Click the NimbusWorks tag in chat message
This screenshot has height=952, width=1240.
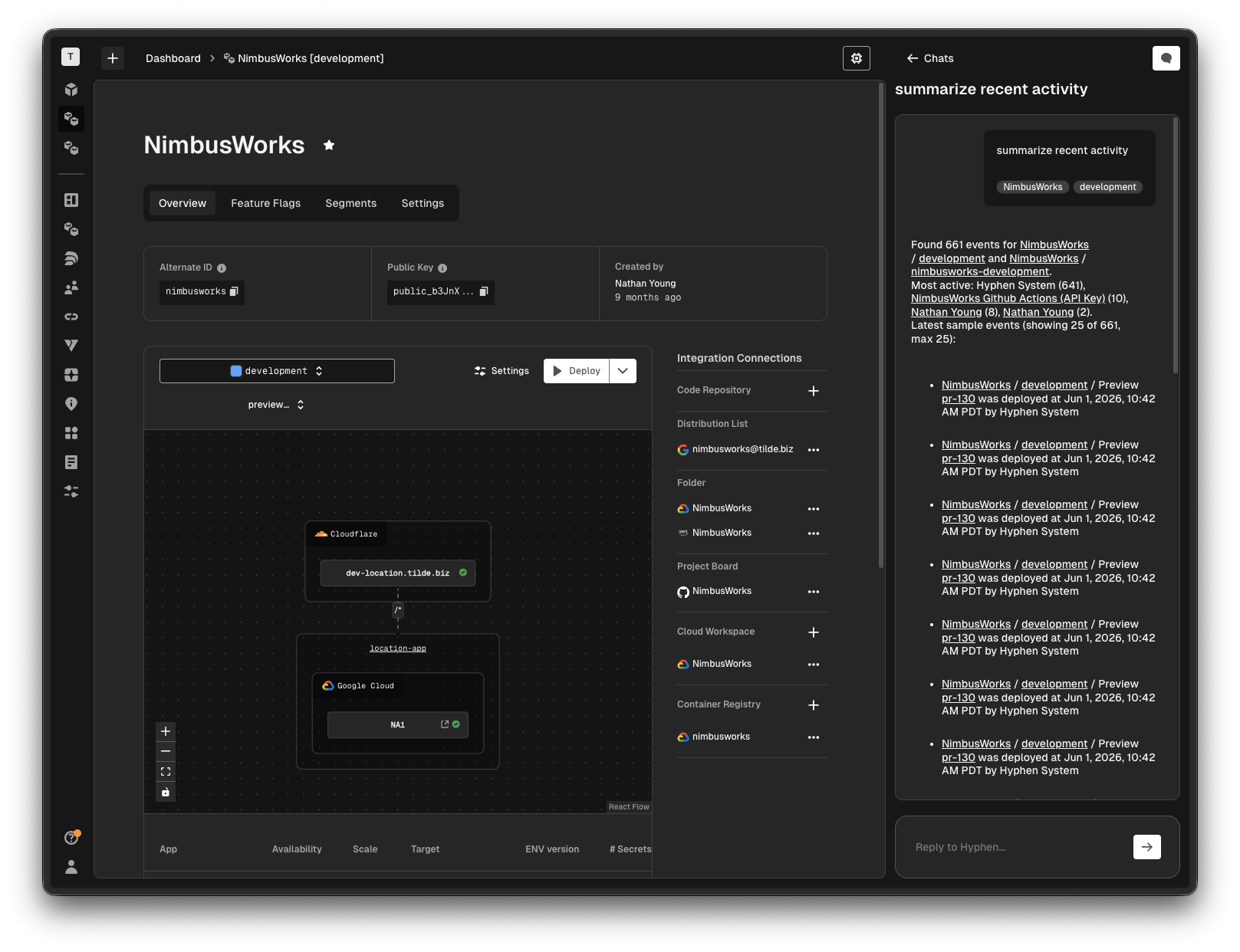coord(1033,187)
